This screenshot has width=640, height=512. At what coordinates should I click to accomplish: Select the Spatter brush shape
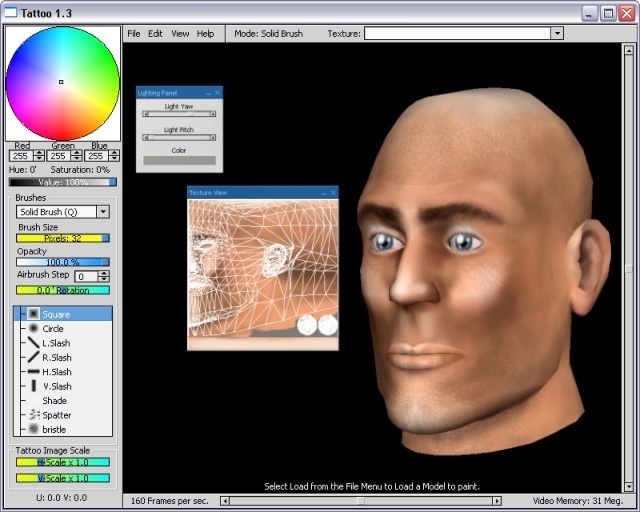point(56,415)
